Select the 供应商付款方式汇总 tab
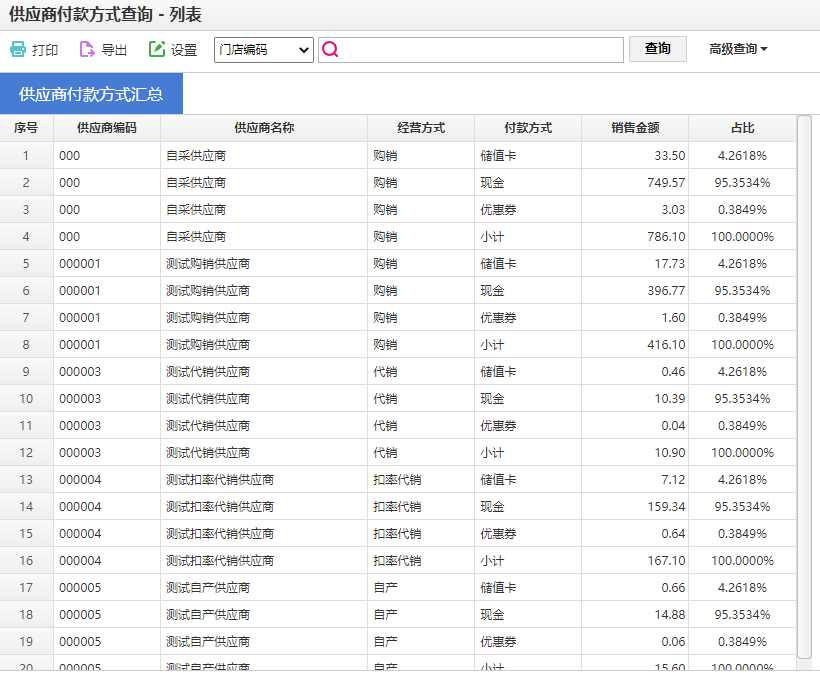The width and height of the screenshot is (820, 687). pos(93,92)
